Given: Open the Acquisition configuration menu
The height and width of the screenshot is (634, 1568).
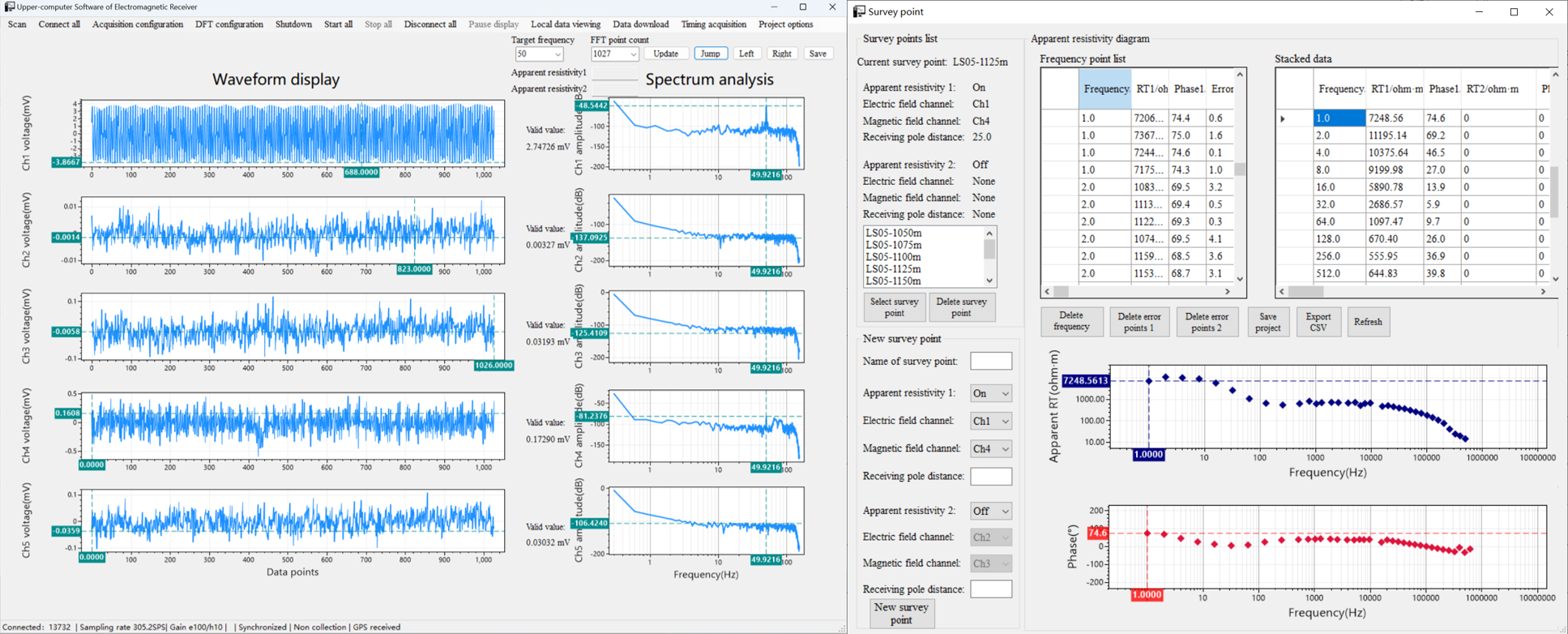Looking at the screenshot, I should click(x=137, y=24).
